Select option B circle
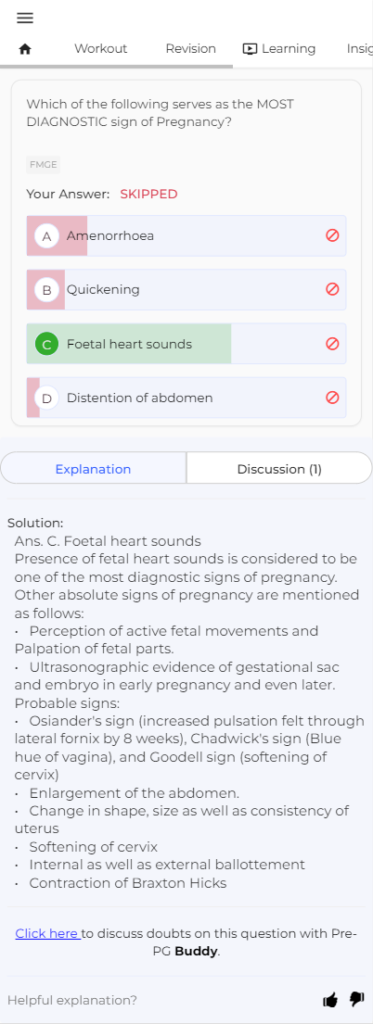Screen dimensions: 373x1024 click(x=46, y=289)
